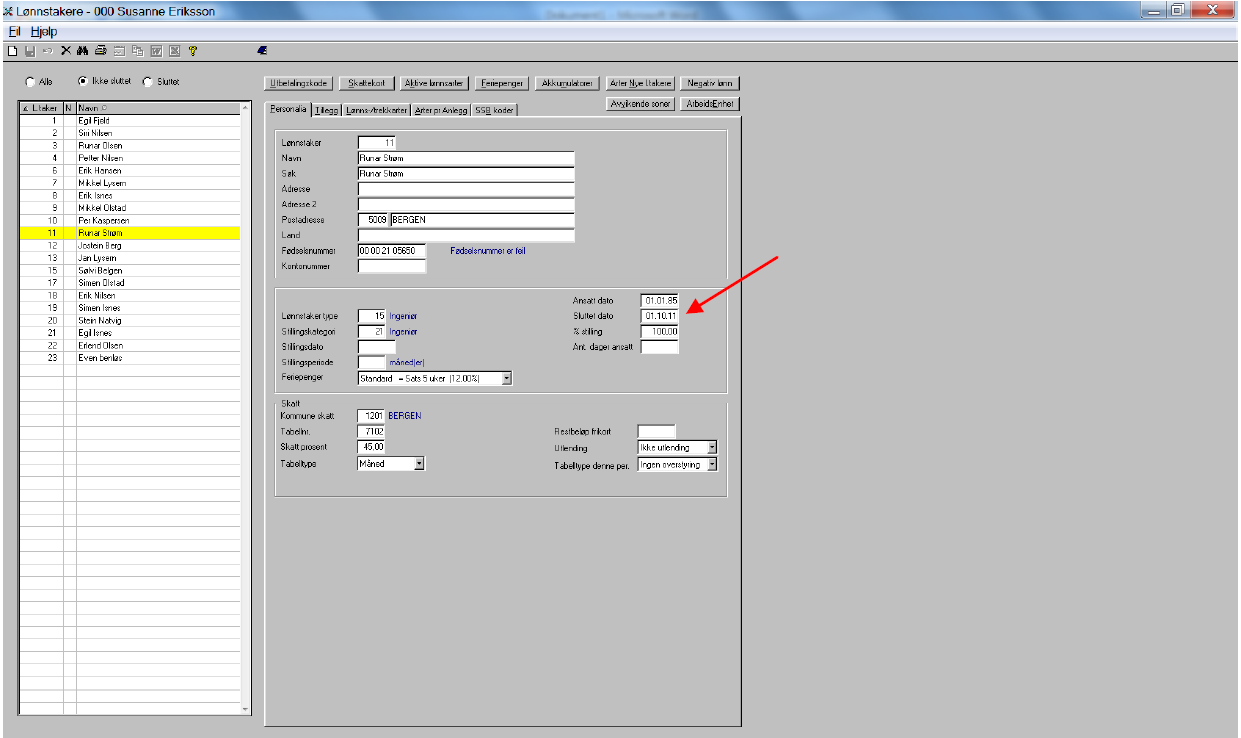The image size is (1241, 738).
Task: Switch to the Lønns-/trekkarter tab
Action: [377, 110]
